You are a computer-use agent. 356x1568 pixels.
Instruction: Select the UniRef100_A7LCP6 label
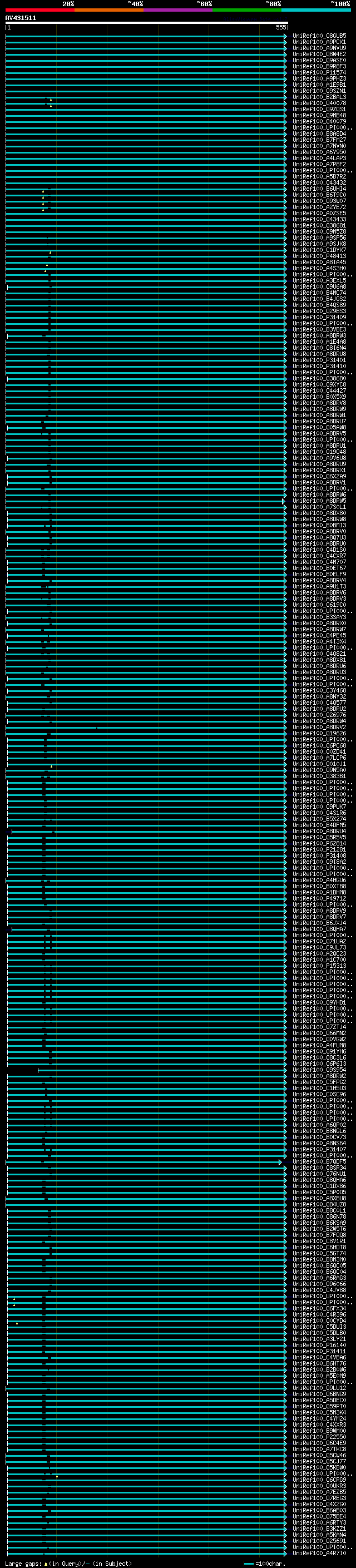click(x=319, y=758)
